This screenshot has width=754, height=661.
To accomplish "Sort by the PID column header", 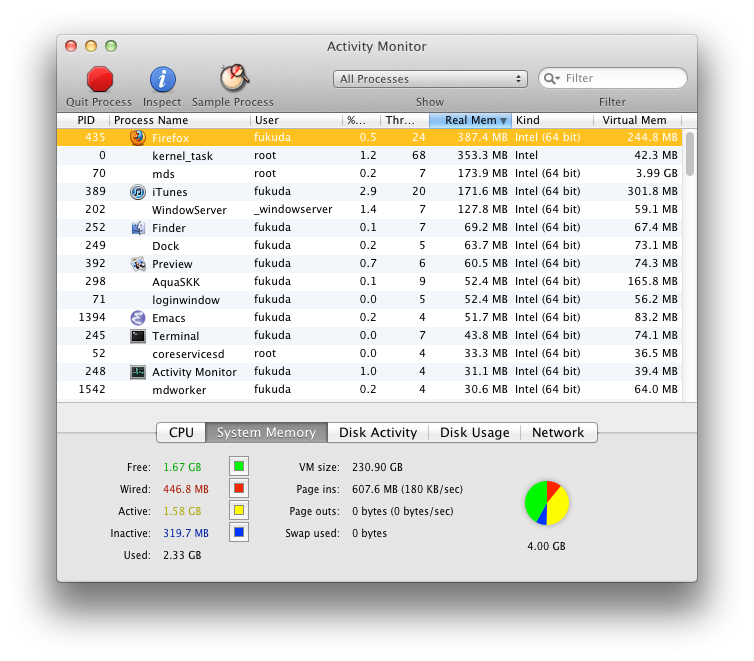I will point(84,120).
